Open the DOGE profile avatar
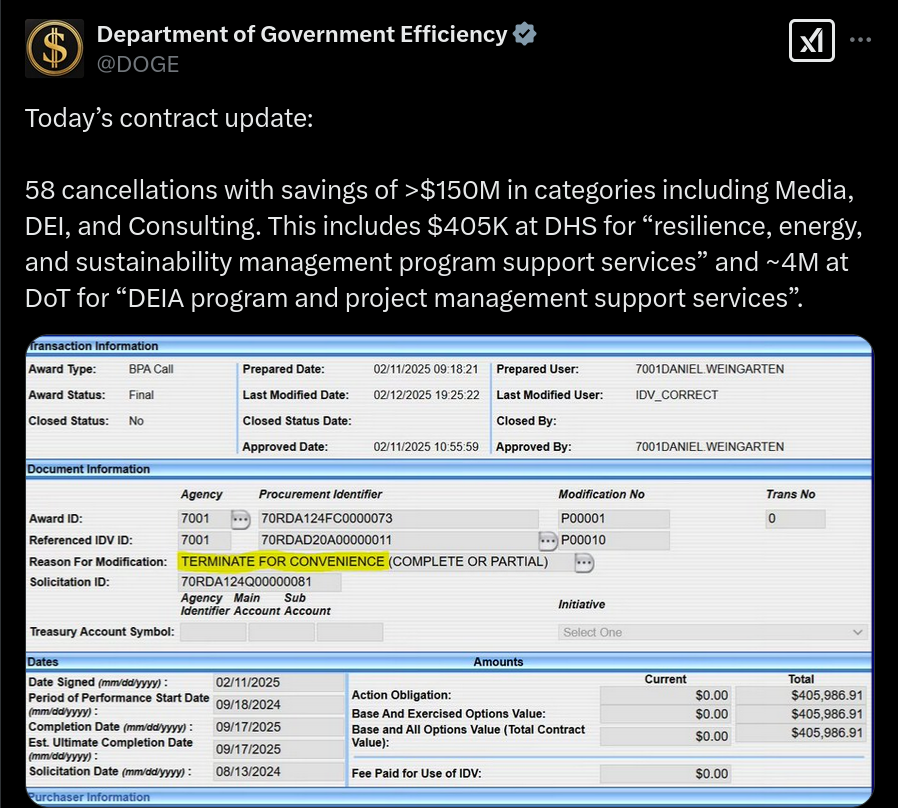The width and height of the screenshot is (898, 808). [54, 48]
